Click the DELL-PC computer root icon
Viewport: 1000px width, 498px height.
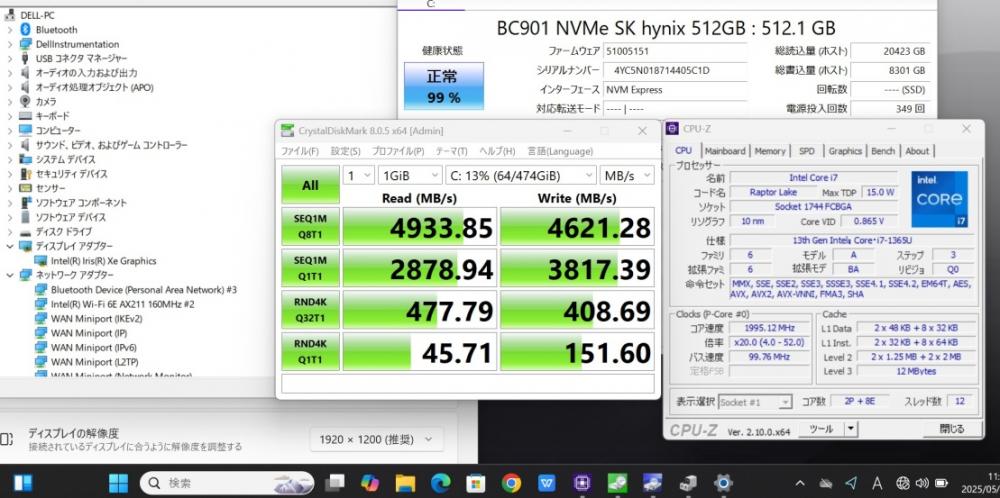[10, 15]
